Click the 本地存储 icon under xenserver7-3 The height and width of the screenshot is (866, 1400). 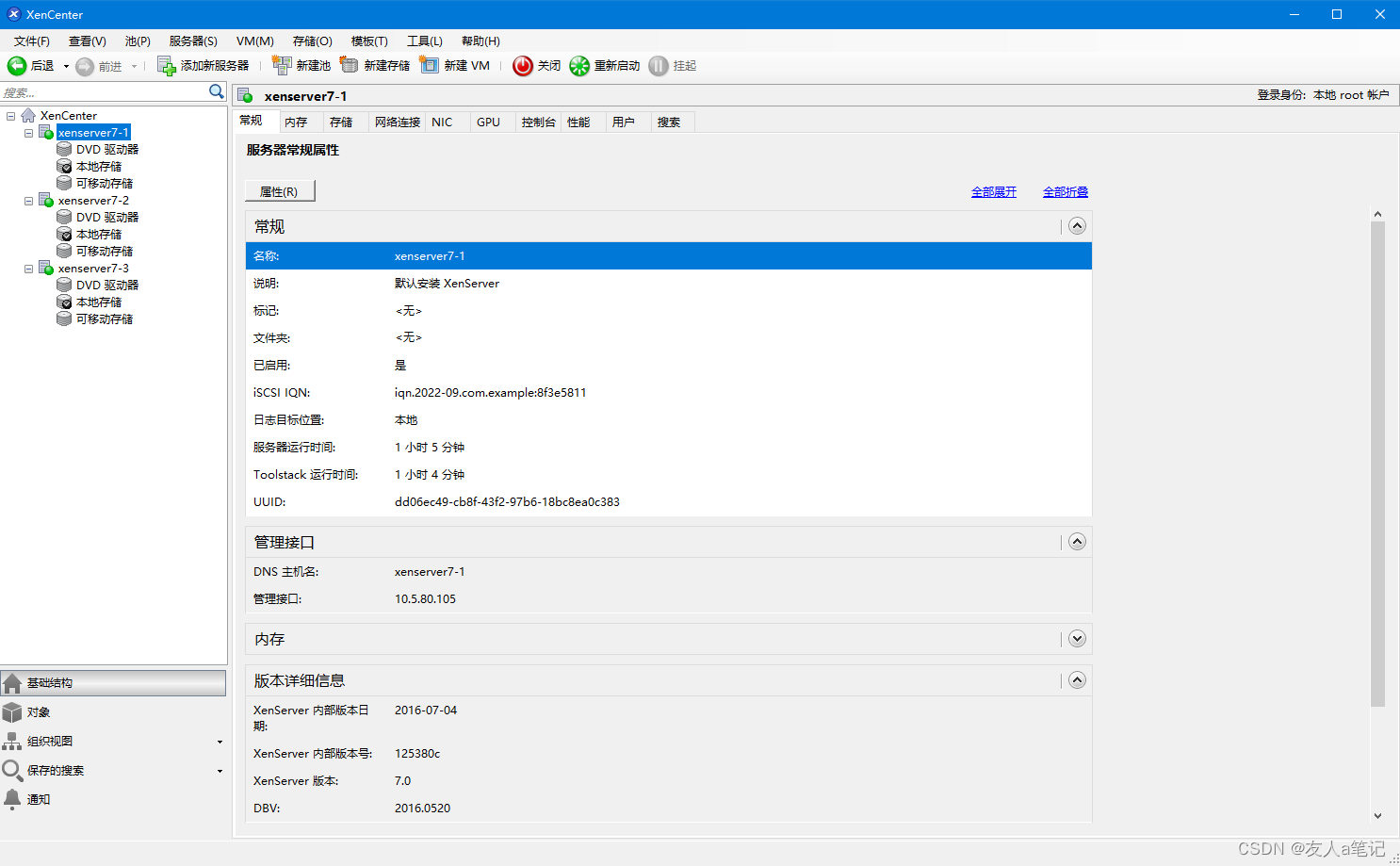[x=64, y=302]
